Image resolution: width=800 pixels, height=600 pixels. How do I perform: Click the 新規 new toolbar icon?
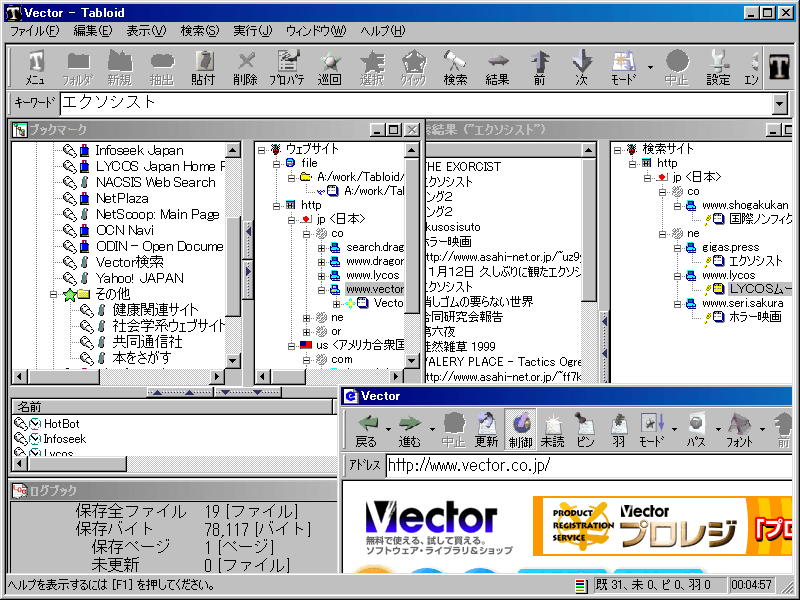[x=120, y=67]
